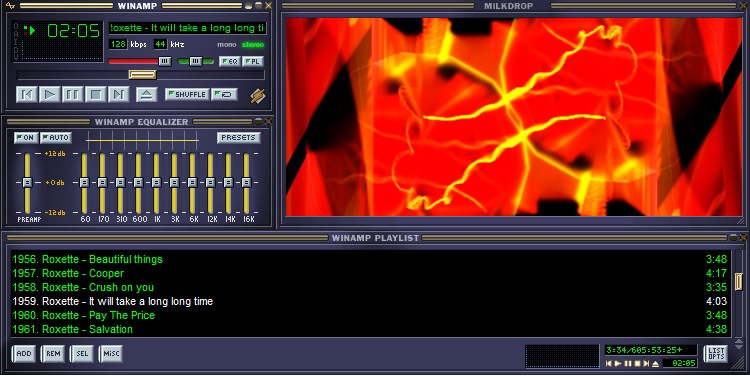Click the 14K equalizer band knob

[228, 182]
